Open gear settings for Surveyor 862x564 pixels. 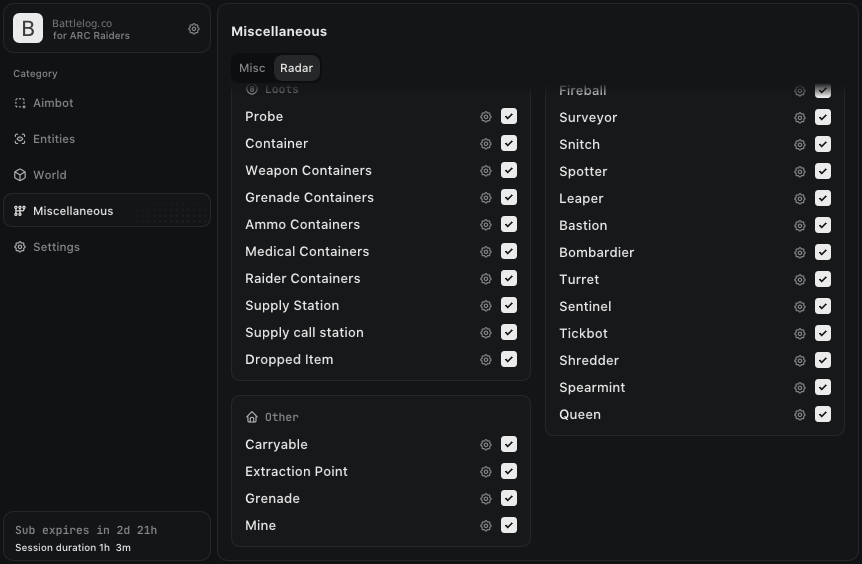click(x=799, y=118)
